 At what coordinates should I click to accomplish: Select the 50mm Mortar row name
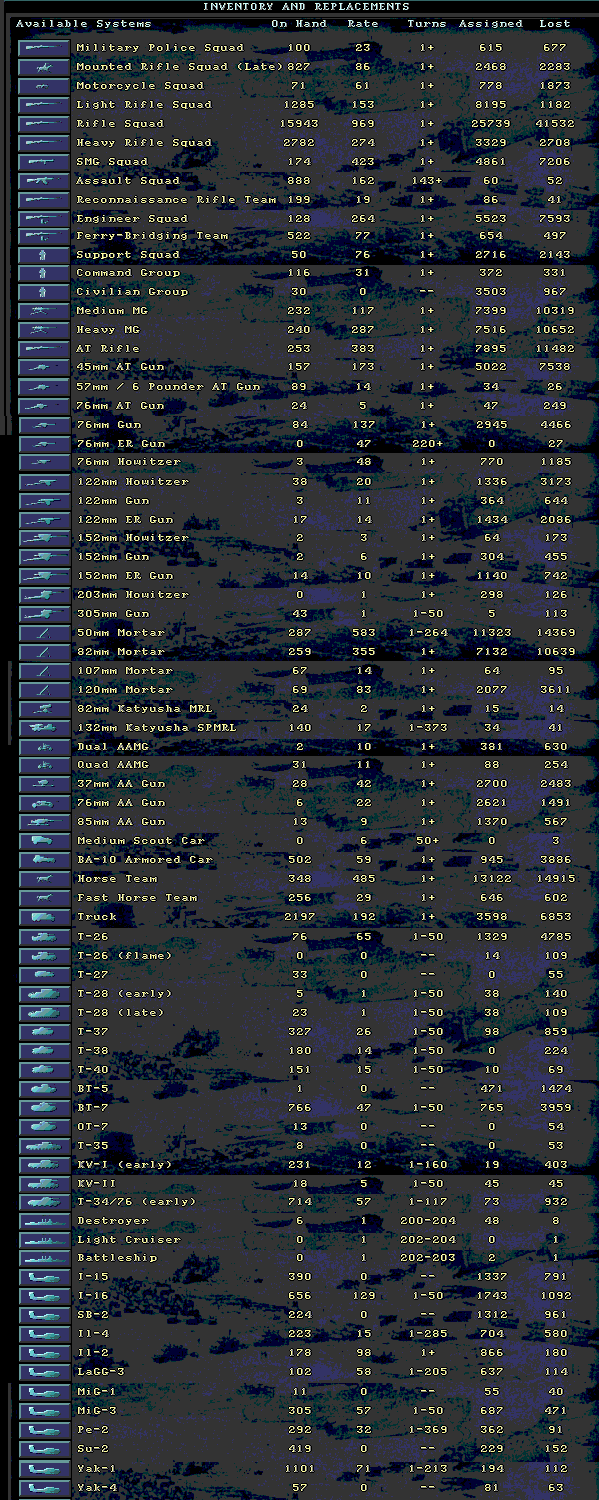(120, 633)
